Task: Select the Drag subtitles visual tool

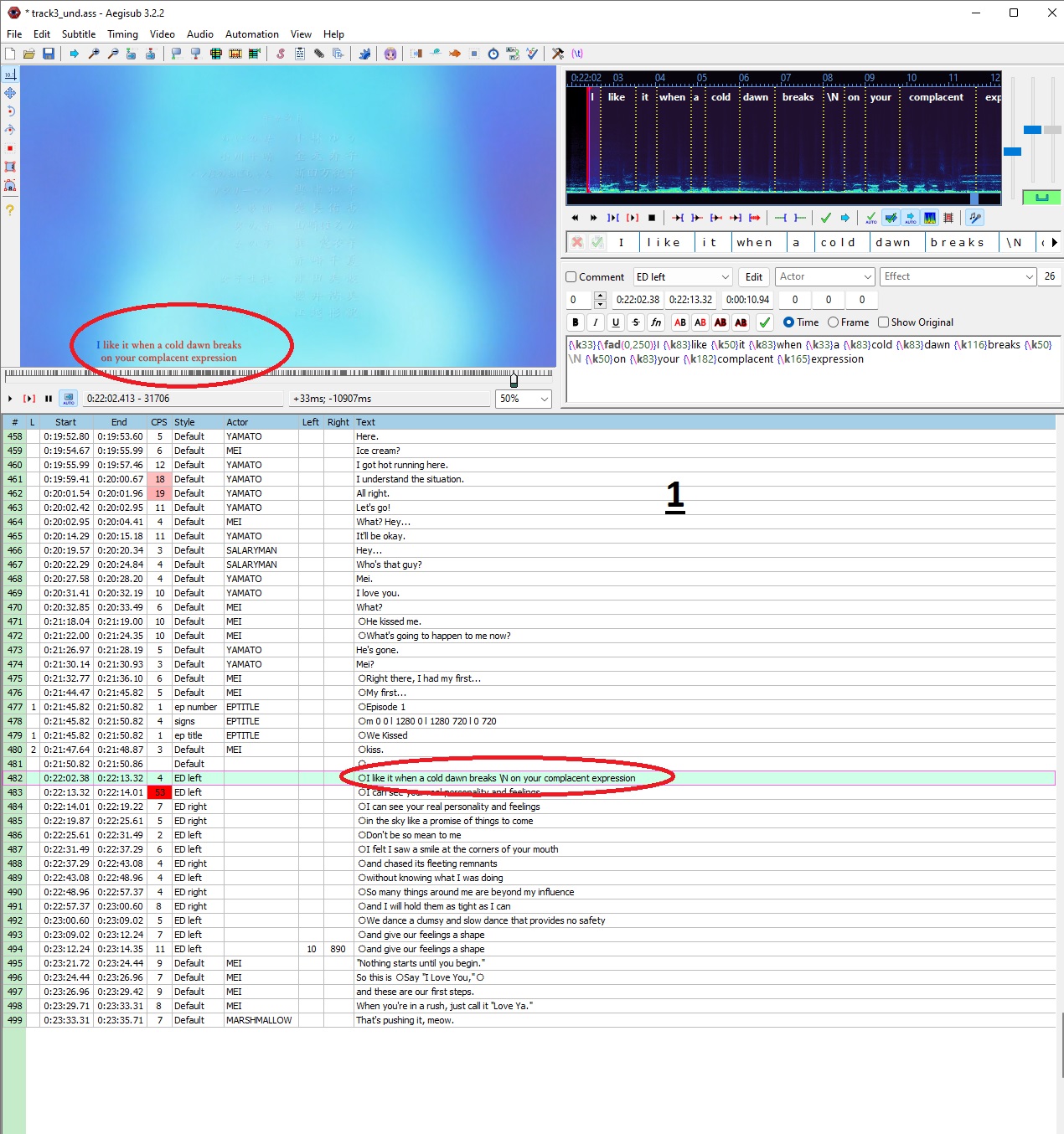Action: click(10, 93)
